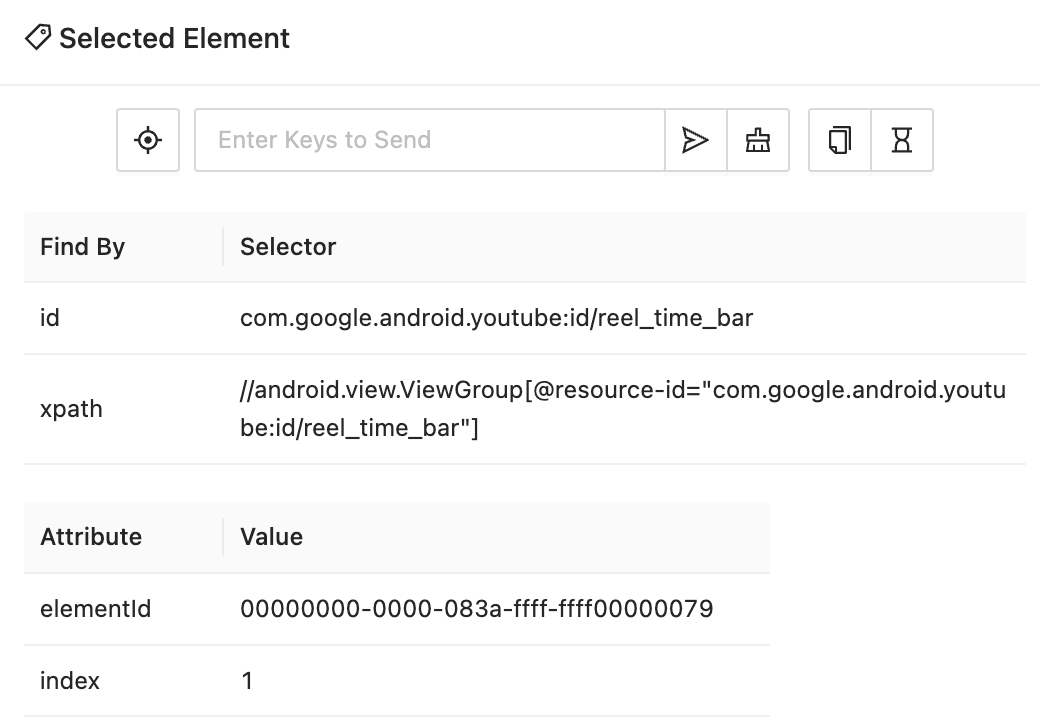This screenshot has width=1040, height=720.
Task: Click the Send Keys paper plane icon
Action: coord(695,140)
